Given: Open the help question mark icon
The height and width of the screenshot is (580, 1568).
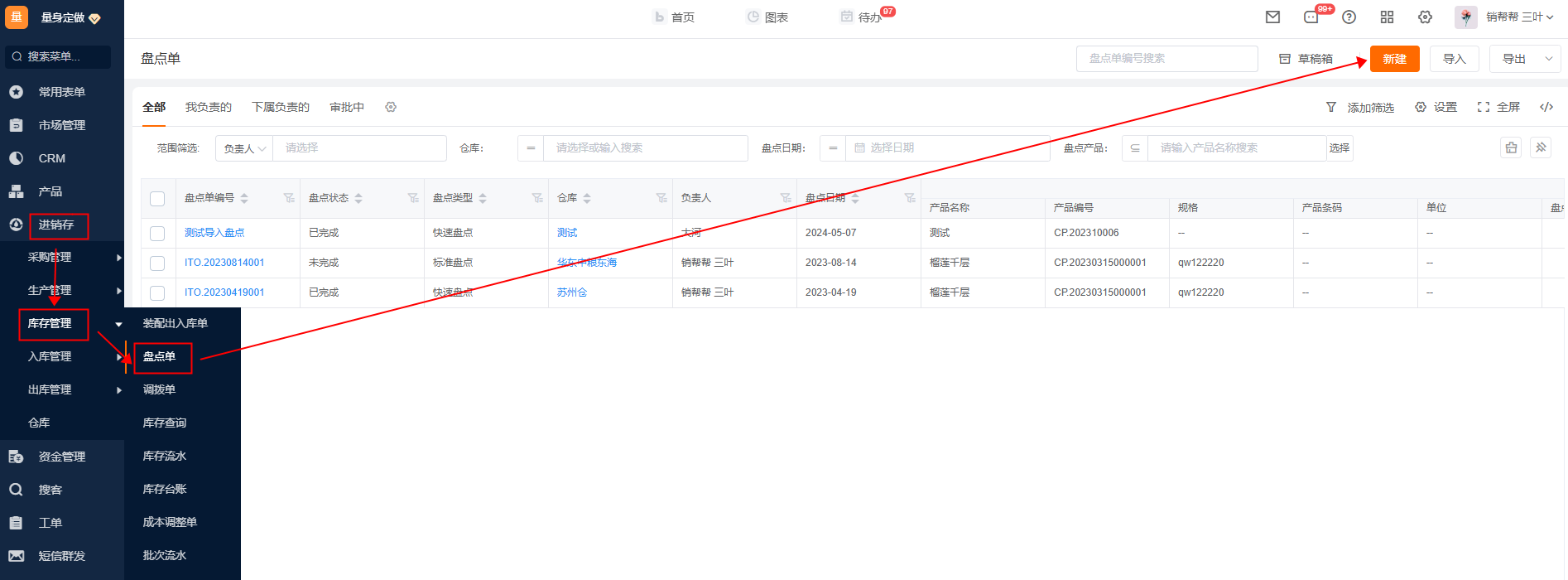Looking at the screenshot, I should click(1349, 17).
